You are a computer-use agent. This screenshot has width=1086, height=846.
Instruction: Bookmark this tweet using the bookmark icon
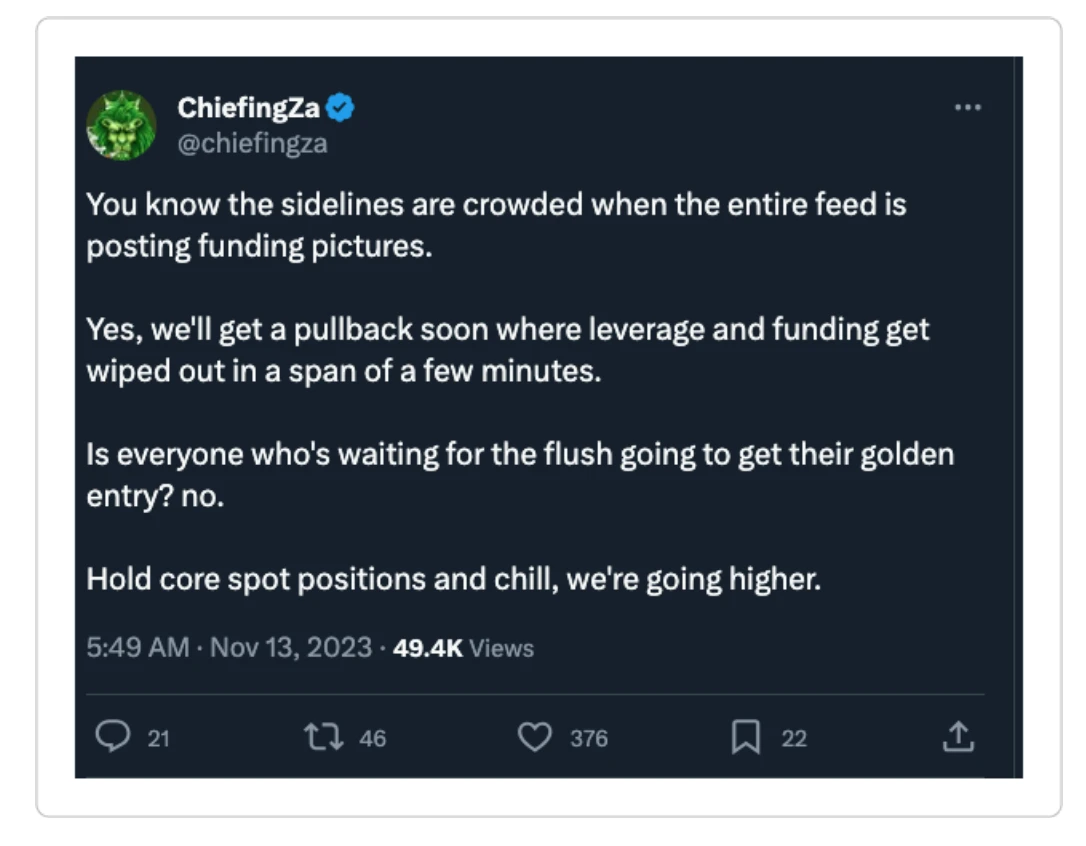[744, 738]
